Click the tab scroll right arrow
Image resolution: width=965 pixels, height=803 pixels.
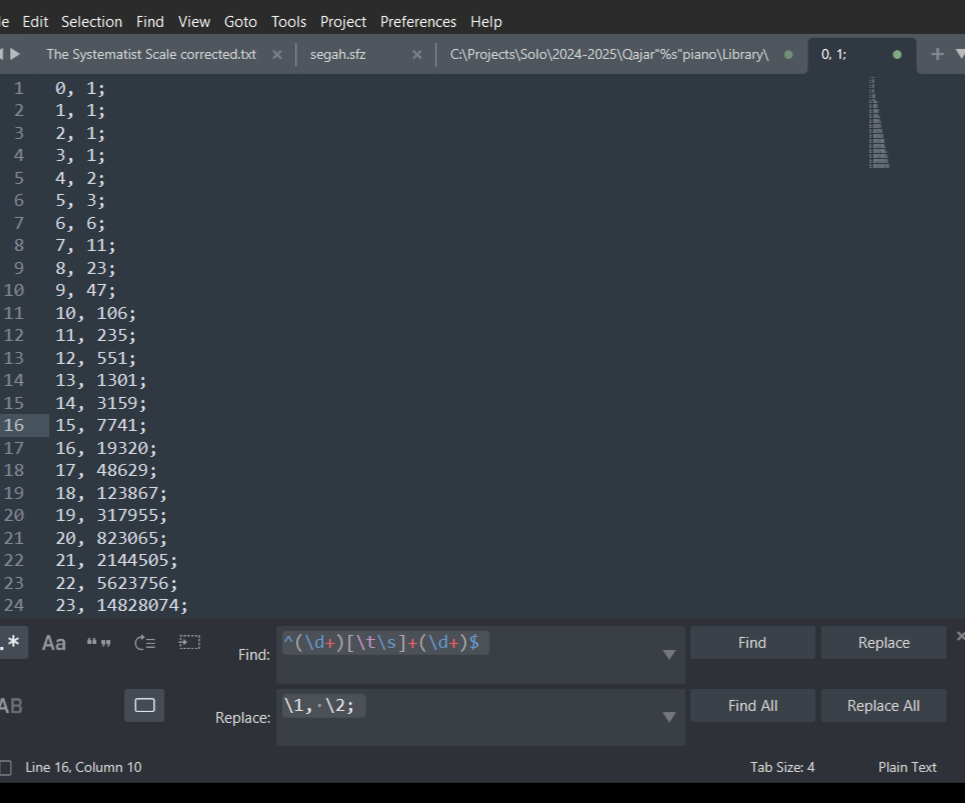tap(15, 54)
